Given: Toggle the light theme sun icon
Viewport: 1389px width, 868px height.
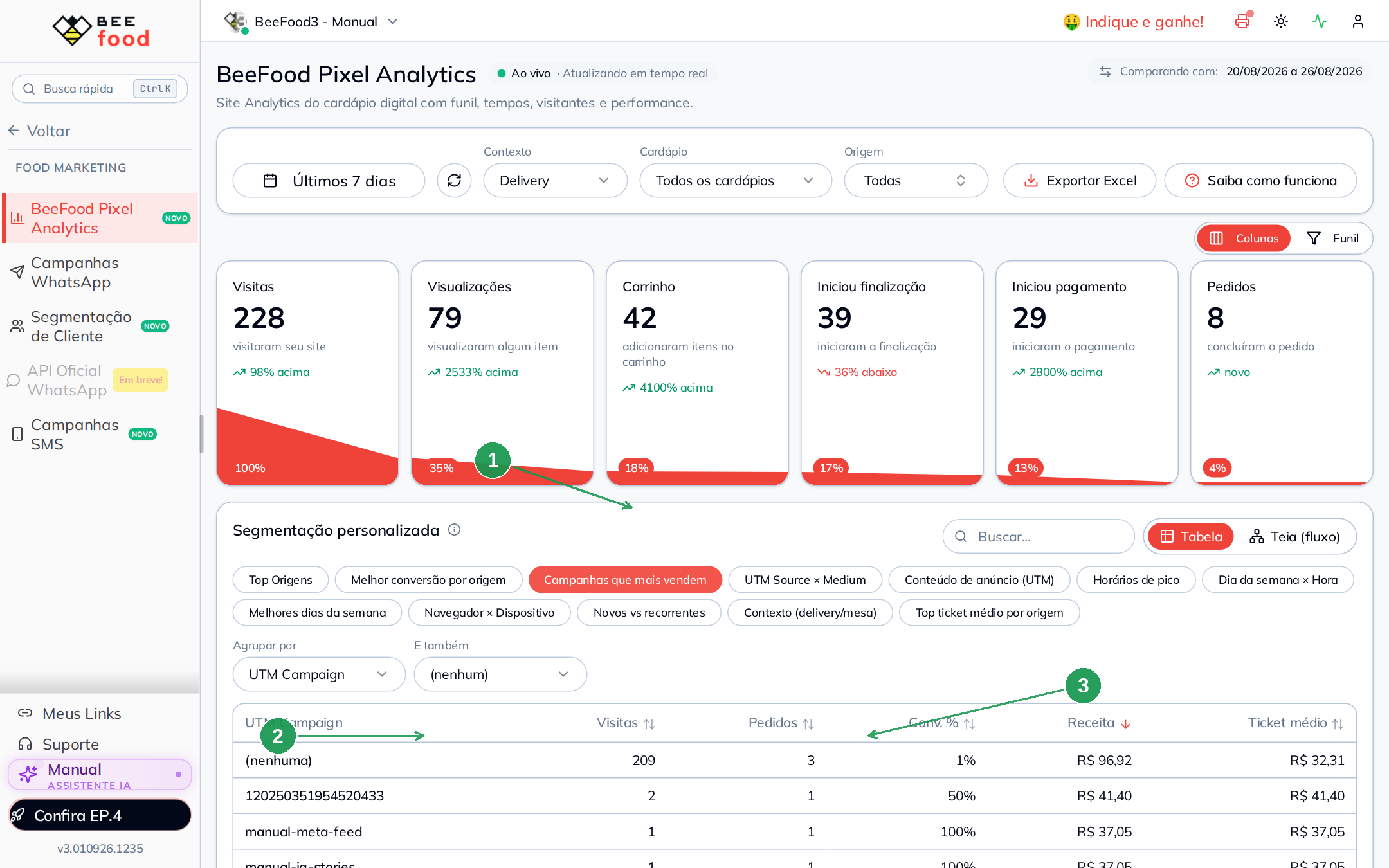Looking at the screenshot, I should pos(1281,21).
